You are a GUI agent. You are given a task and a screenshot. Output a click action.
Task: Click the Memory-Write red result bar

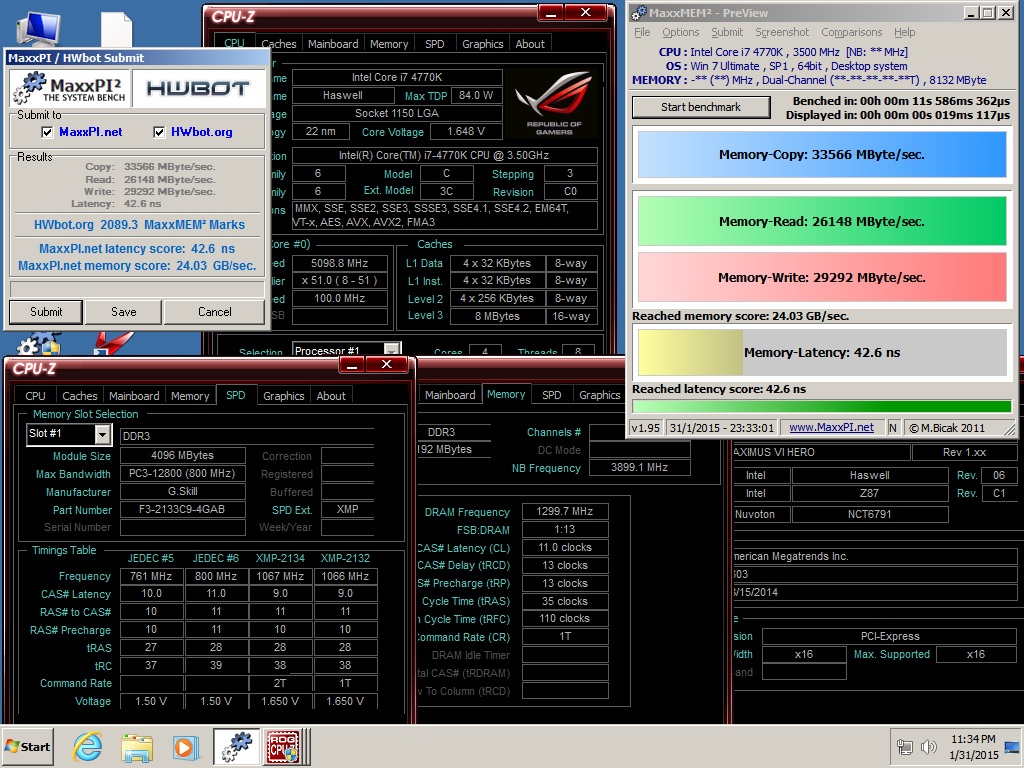[822, 278]
